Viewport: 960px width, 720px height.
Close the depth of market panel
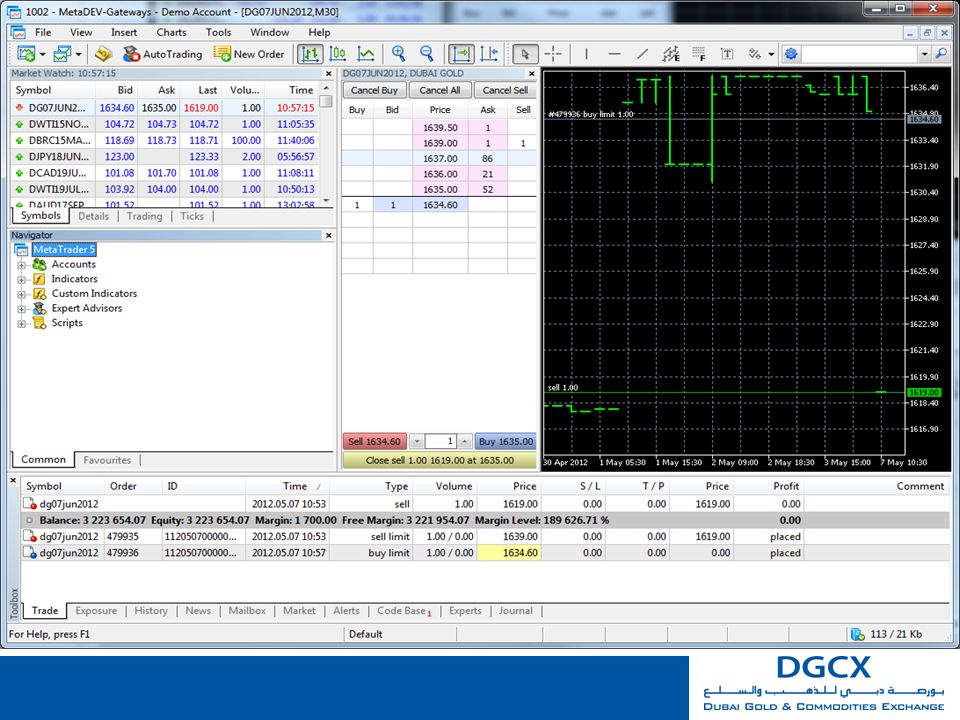tap(531, 73)
